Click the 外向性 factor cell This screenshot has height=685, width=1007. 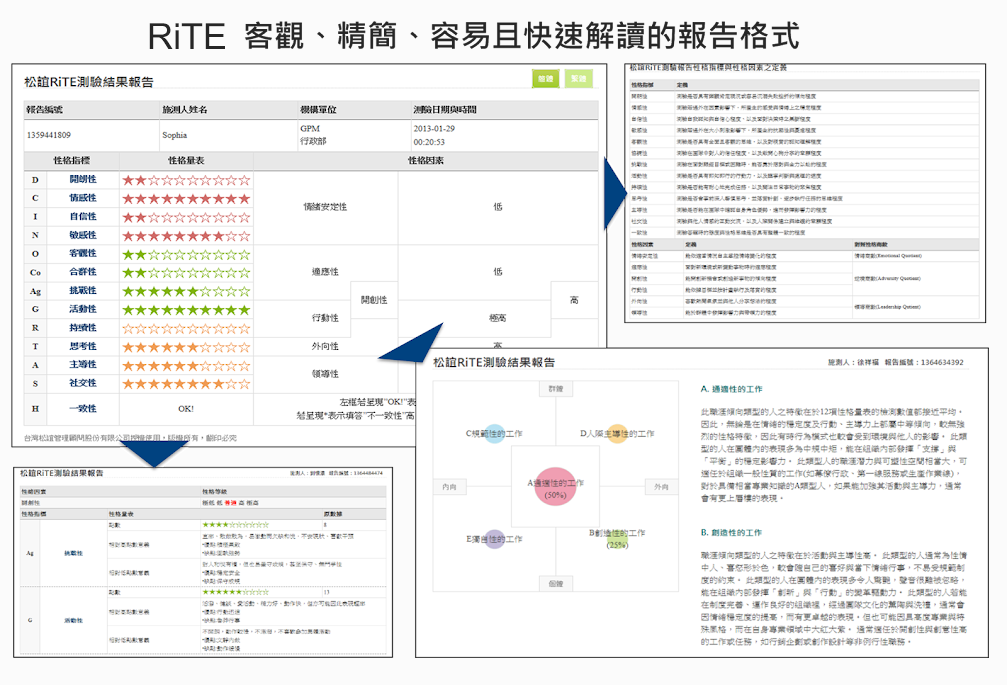click(x=325, y=347)
